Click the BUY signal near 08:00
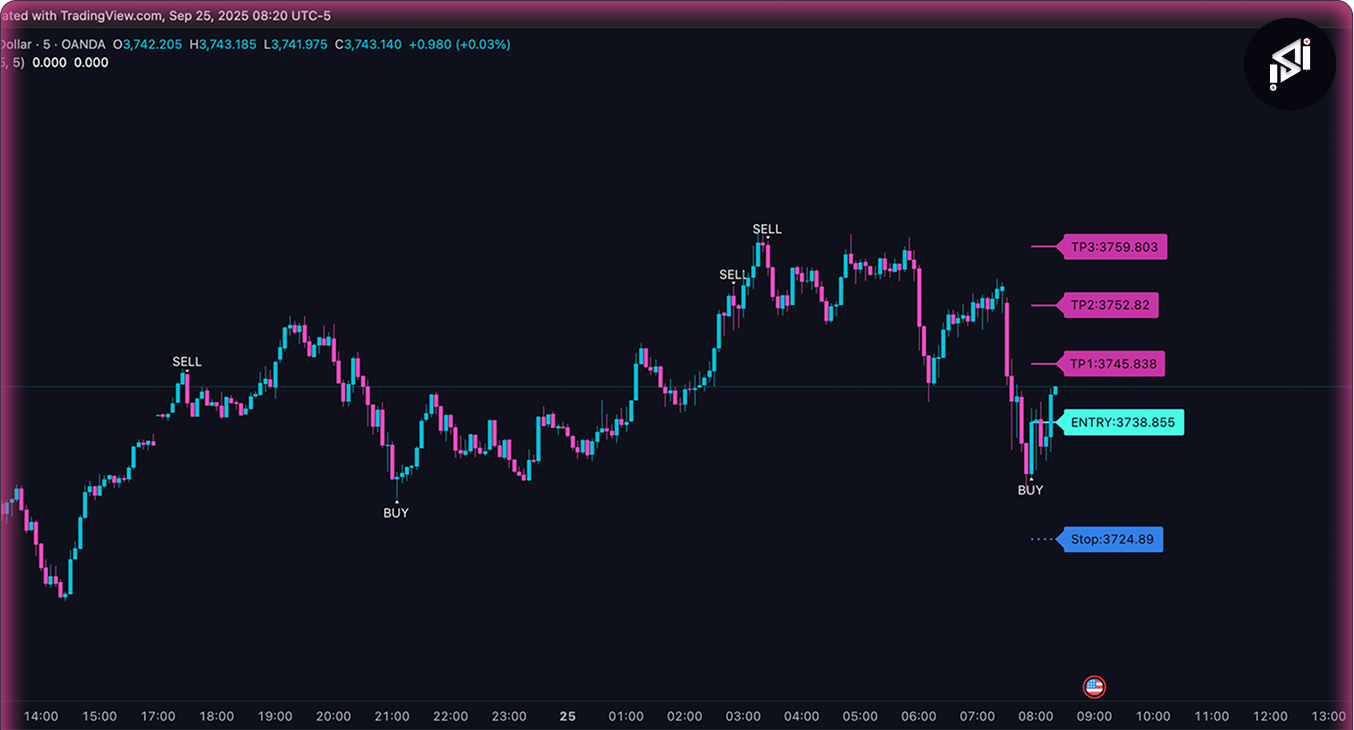The image size is (1354, 730). coord(1030,490)
